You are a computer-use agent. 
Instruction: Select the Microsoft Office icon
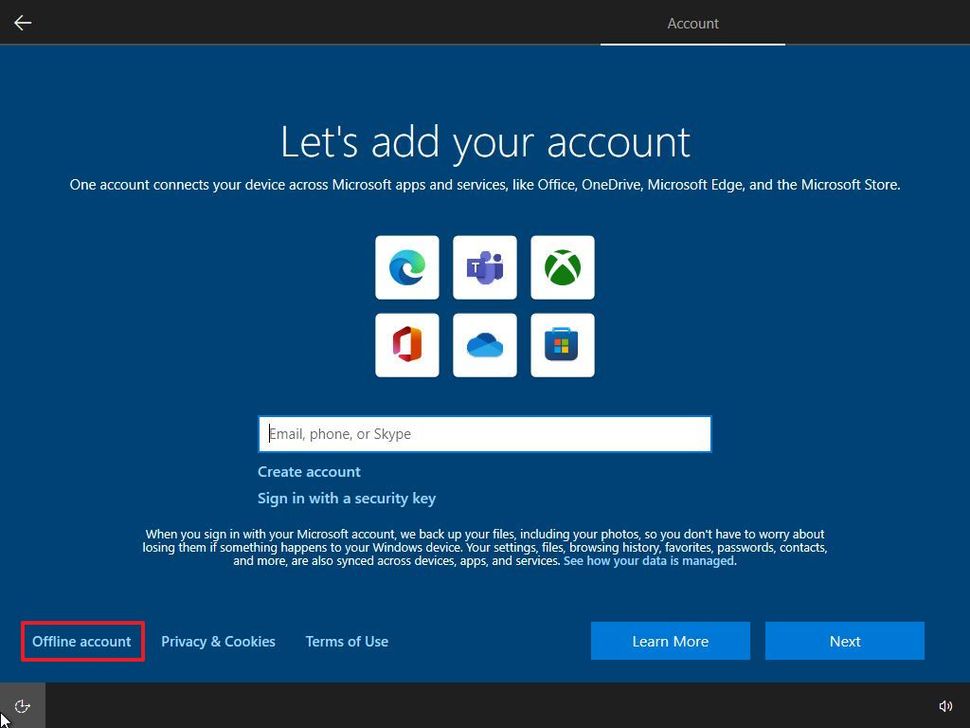click(x=406, y=345)
